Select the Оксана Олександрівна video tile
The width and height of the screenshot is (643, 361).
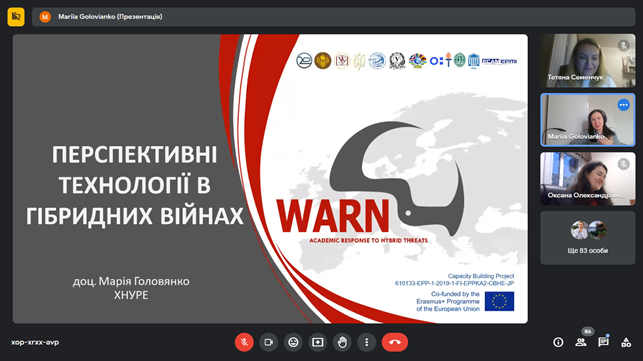[588, 179]
